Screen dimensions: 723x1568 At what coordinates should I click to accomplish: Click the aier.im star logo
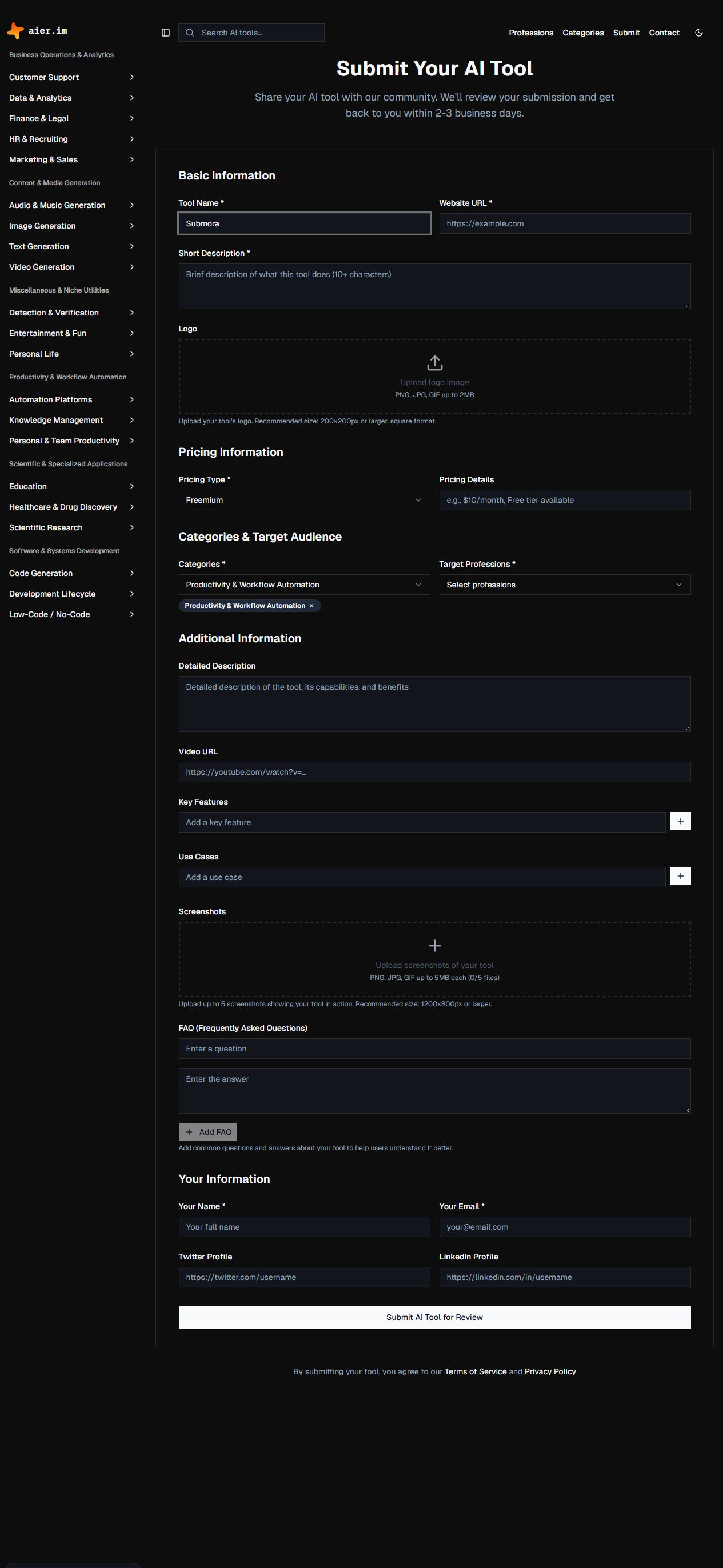[x=15, y=30]
